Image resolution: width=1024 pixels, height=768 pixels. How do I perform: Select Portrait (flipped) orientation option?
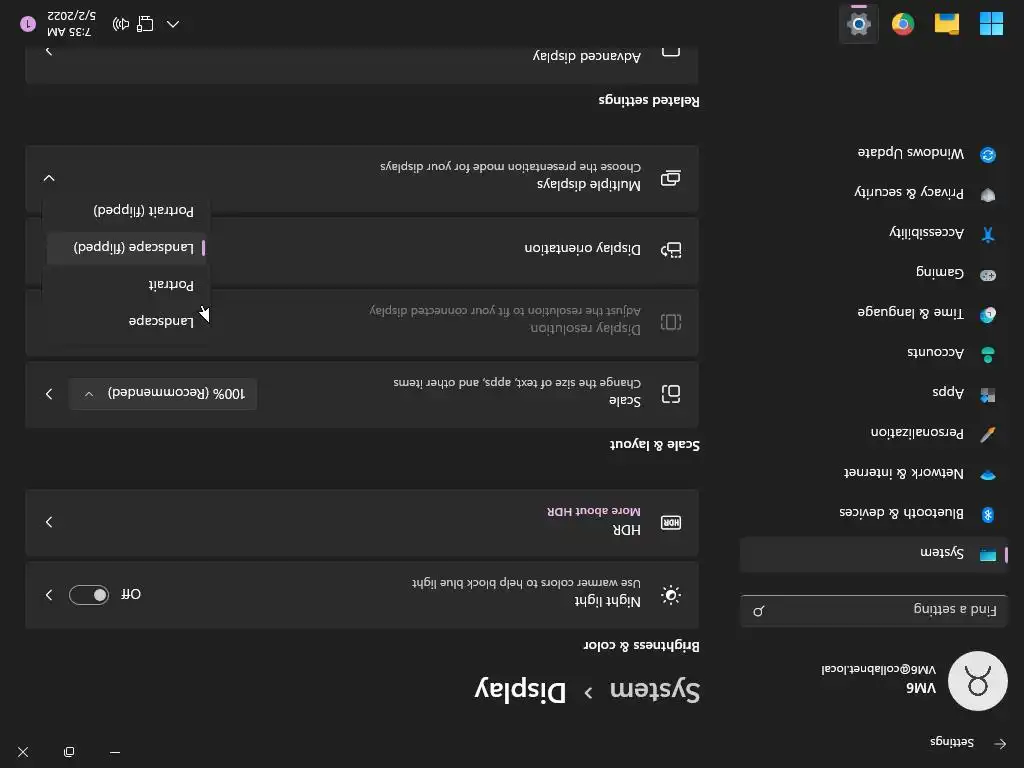[127, 211]
